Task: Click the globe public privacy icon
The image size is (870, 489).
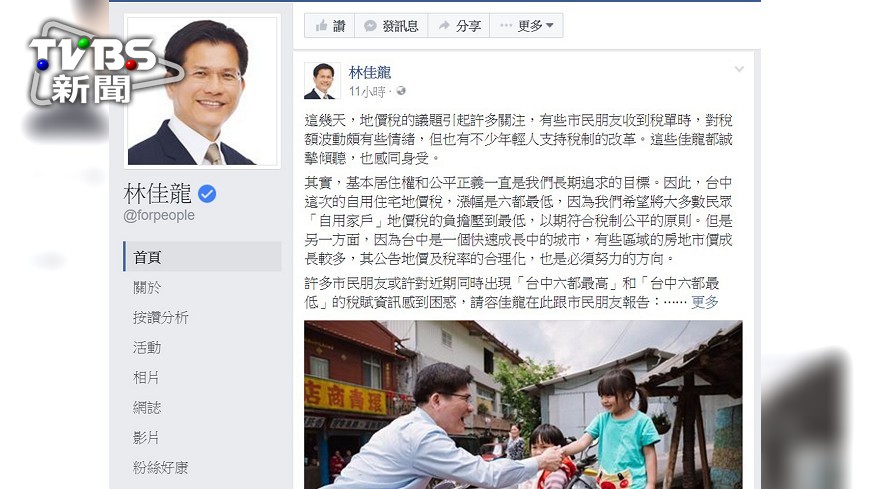Action: pyautogui.click(x=401, y=91)
